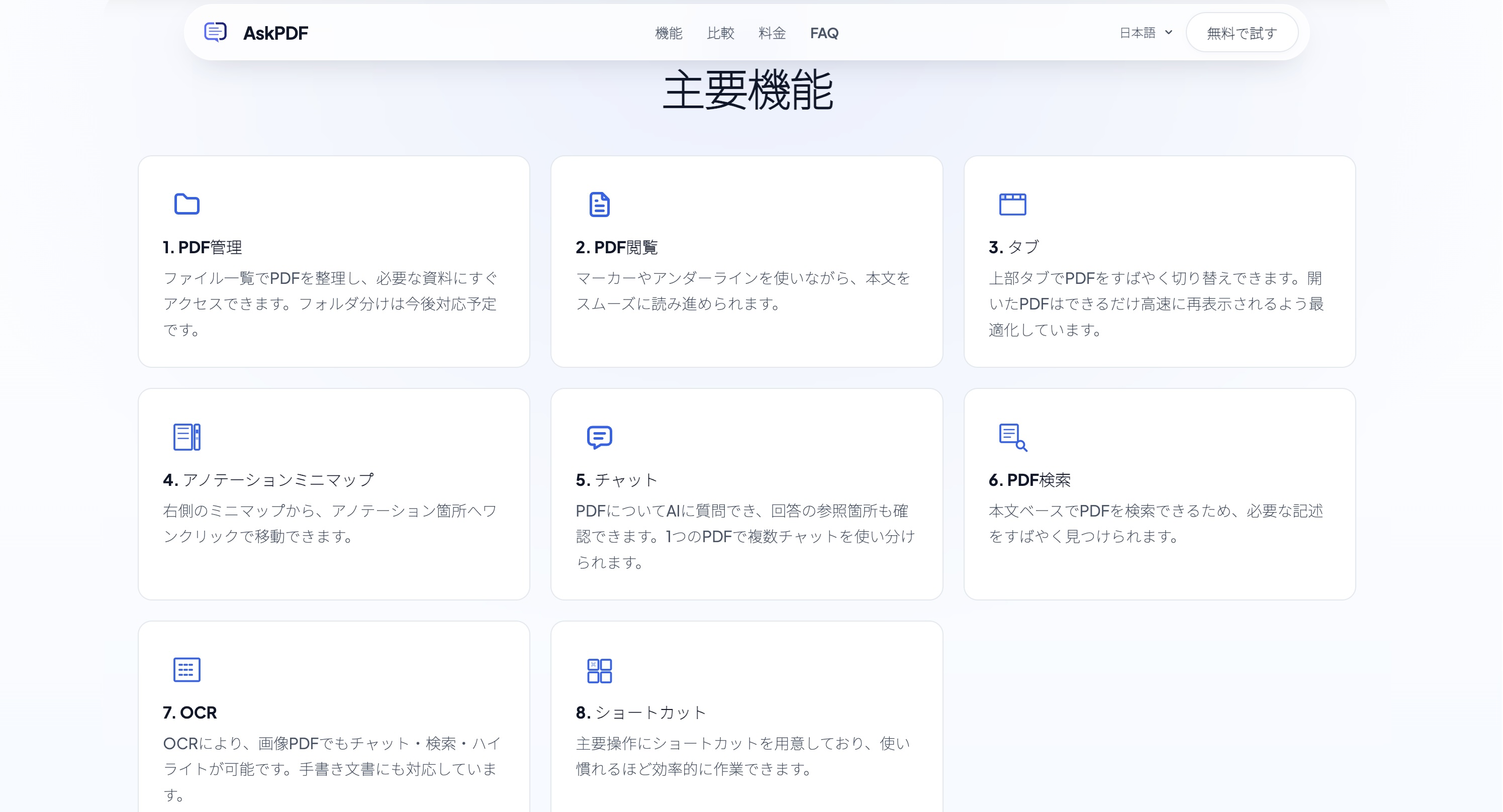Click description starting 上部タブでPDFをすばやく
1503x812 pixels.
click(1156, 304)
